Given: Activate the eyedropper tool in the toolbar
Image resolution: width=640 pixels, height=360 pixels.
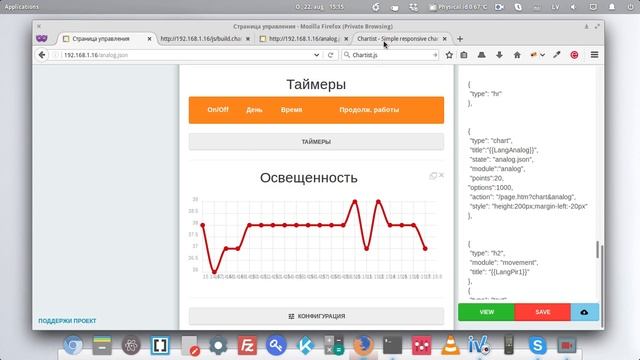Looking at the screenshot, I should click(x=557, y=55).
